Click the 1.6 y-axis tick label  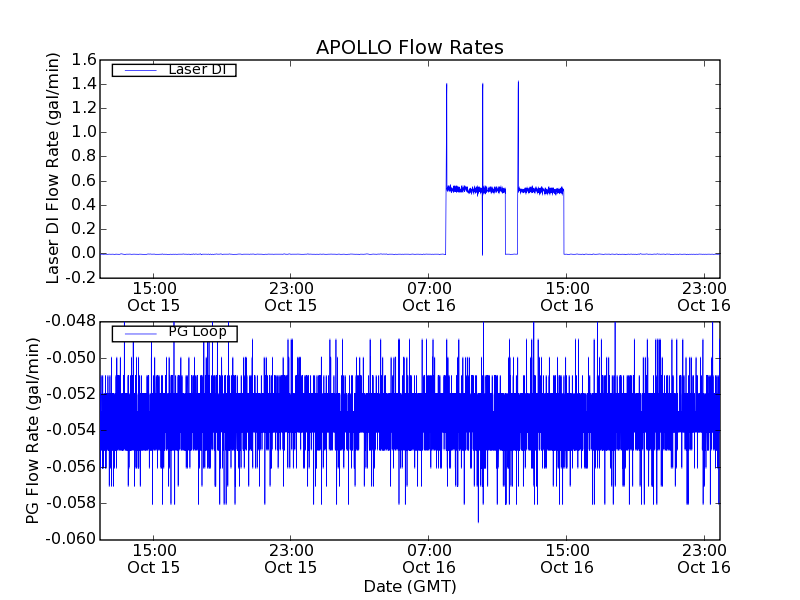pyautogui.click(x=84, y=60)
